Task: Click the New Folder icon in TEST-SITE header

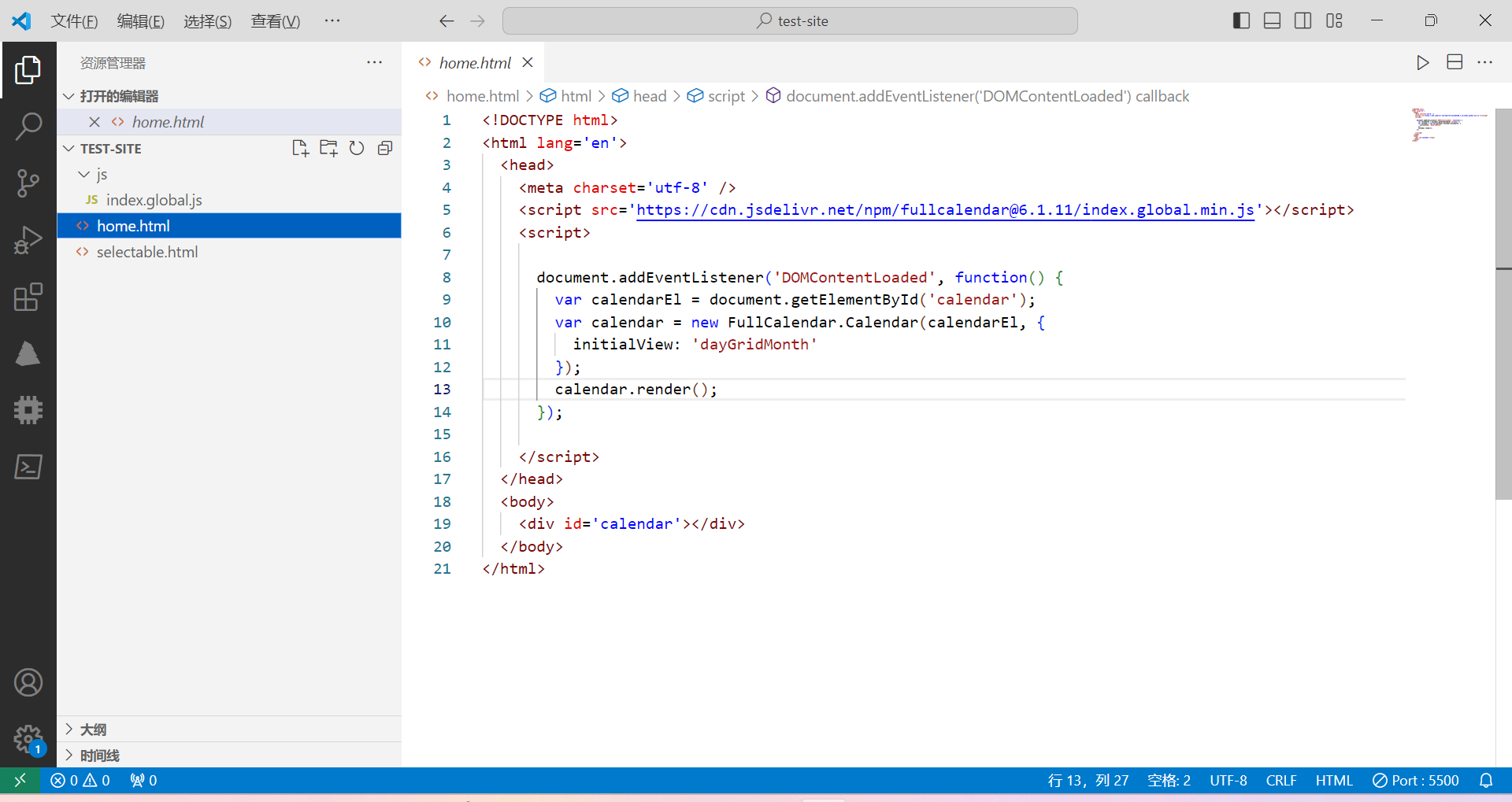Action: [328, 148]
